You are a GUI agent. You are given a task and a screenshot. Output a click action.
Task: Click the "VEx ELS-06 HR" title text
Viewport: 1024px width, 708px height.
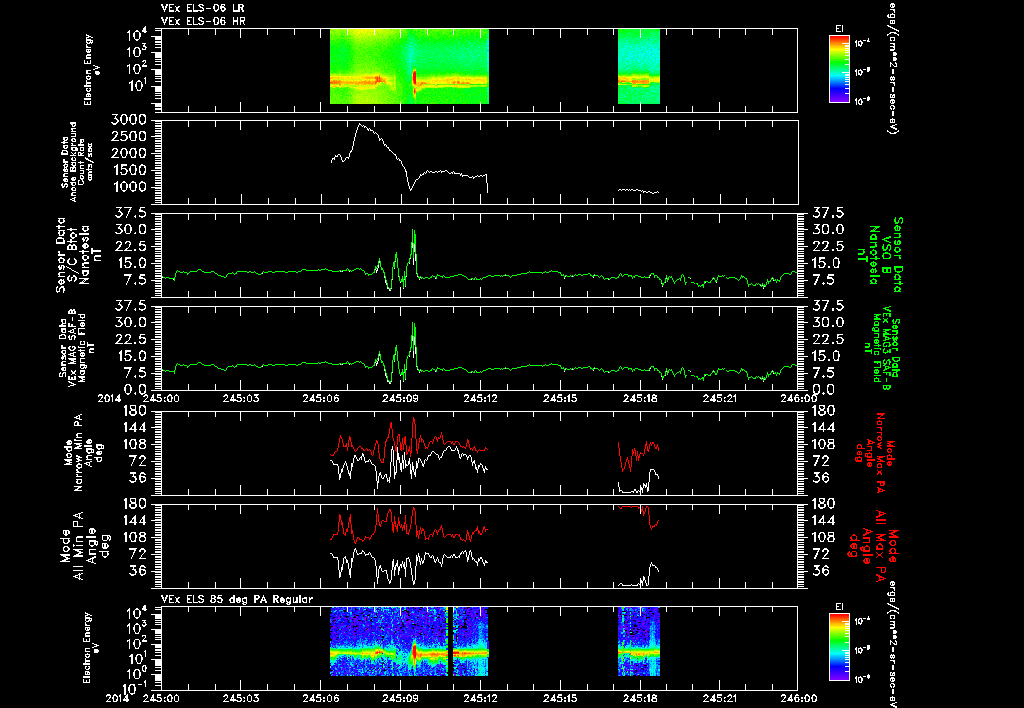[203, 22]
